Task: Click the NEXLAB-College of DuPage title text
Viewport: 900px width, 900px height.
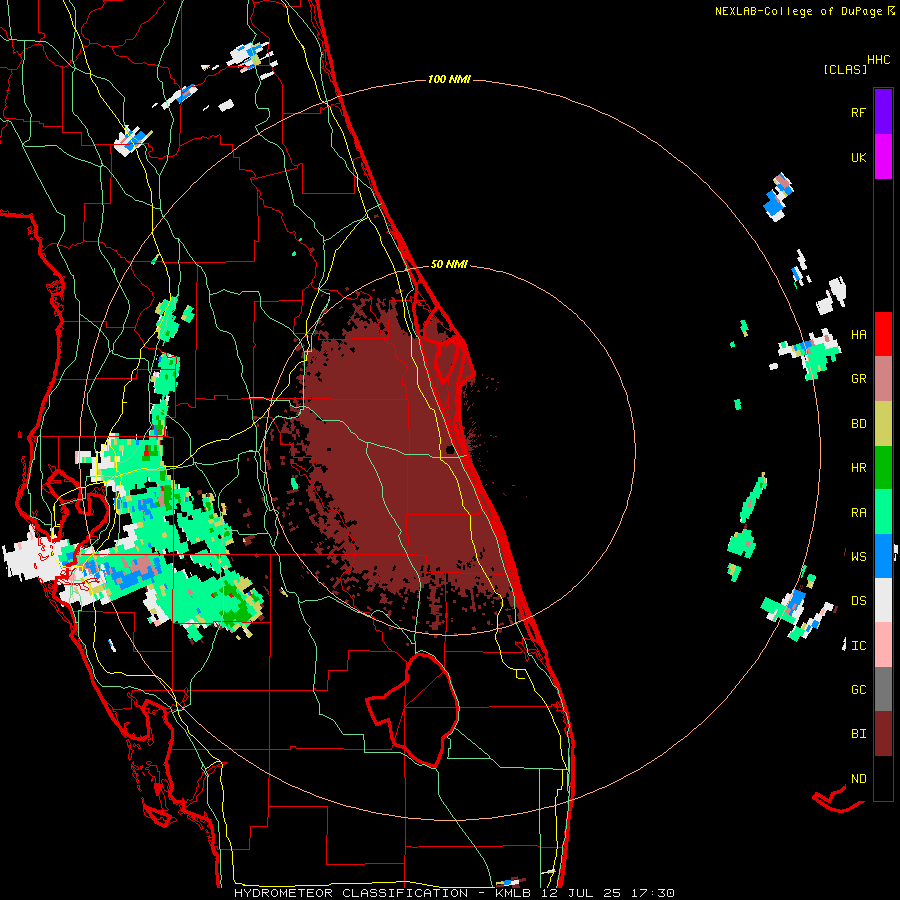Action: tap(798, 11)
